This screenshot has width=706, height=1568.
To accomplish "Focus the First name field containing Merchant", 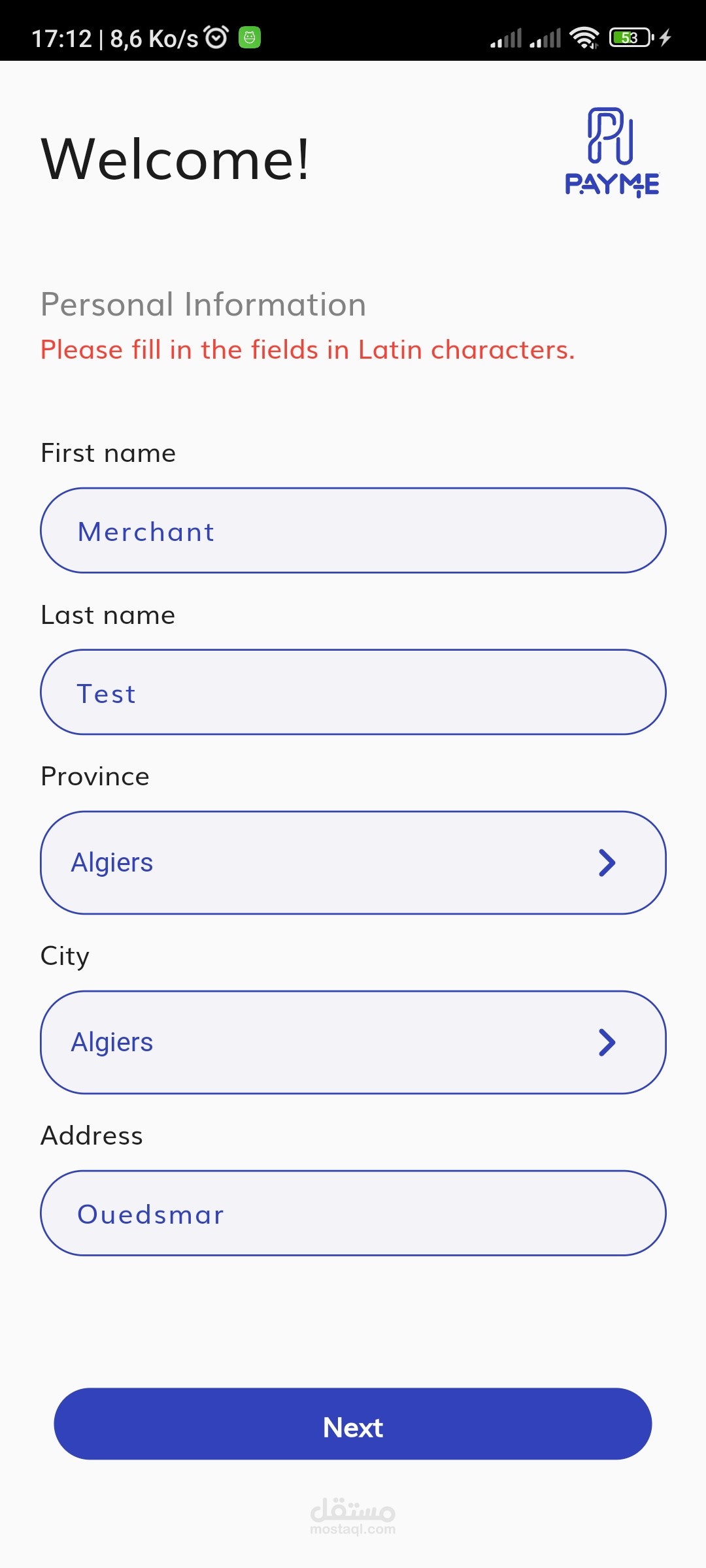I will [353, 531].
